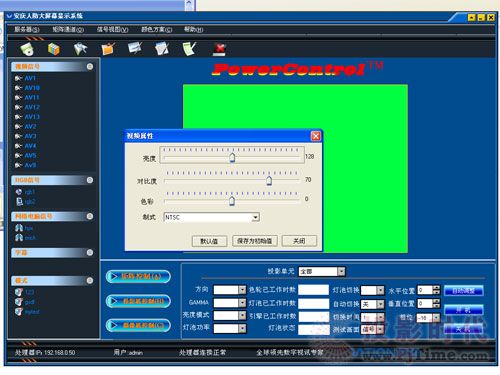500x375 pixels.
Task: Click the 灯泡已工作时数 field
Action: 313,303
